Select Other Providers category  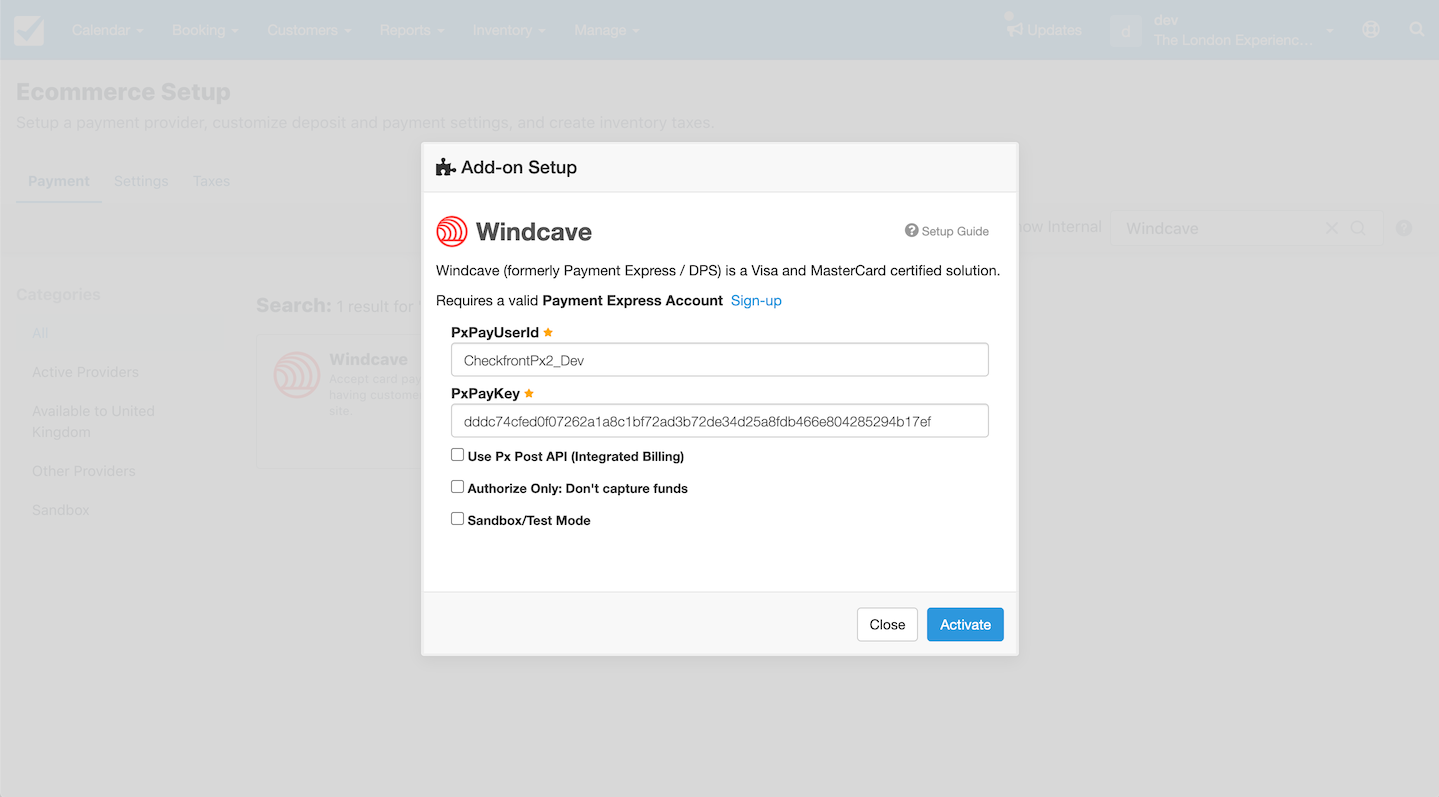(x=83, y=471)
